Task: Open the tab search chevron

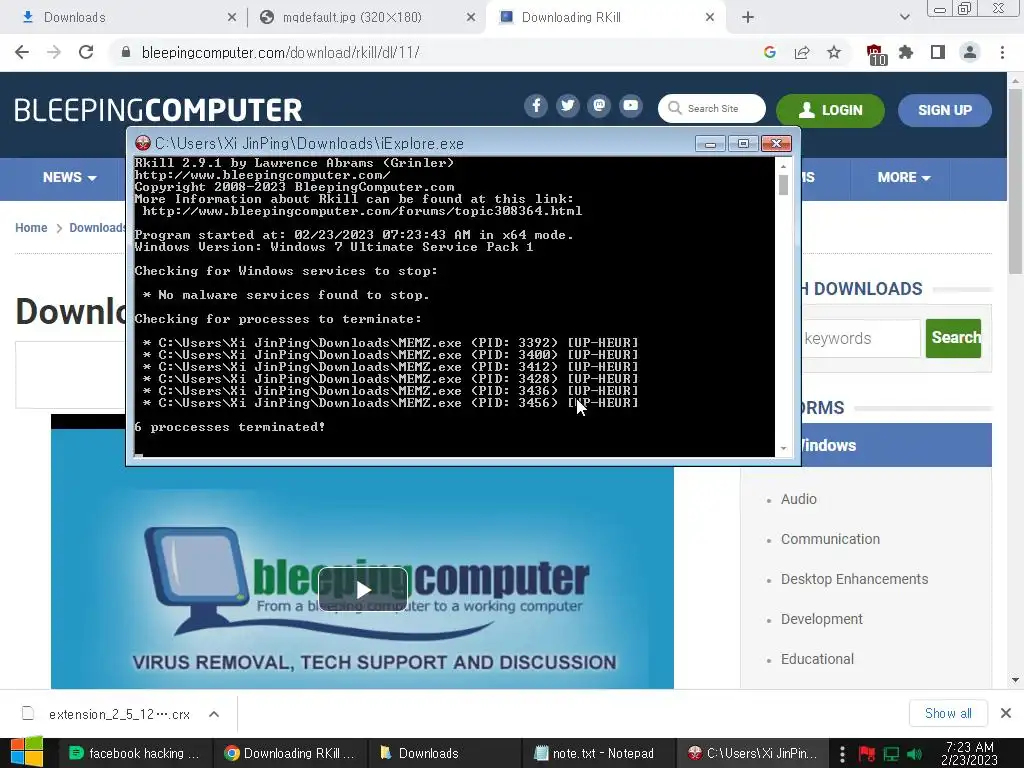Action: [x=904, y=18]
